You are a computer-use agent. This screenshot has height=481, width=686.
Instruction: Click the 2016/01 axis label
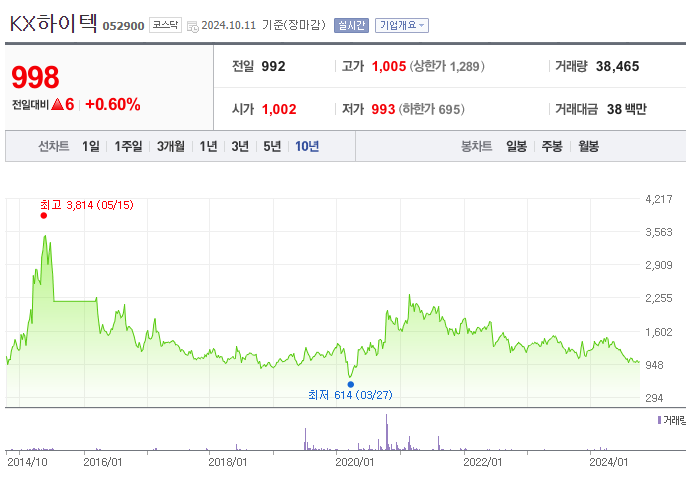click(102, 462)
